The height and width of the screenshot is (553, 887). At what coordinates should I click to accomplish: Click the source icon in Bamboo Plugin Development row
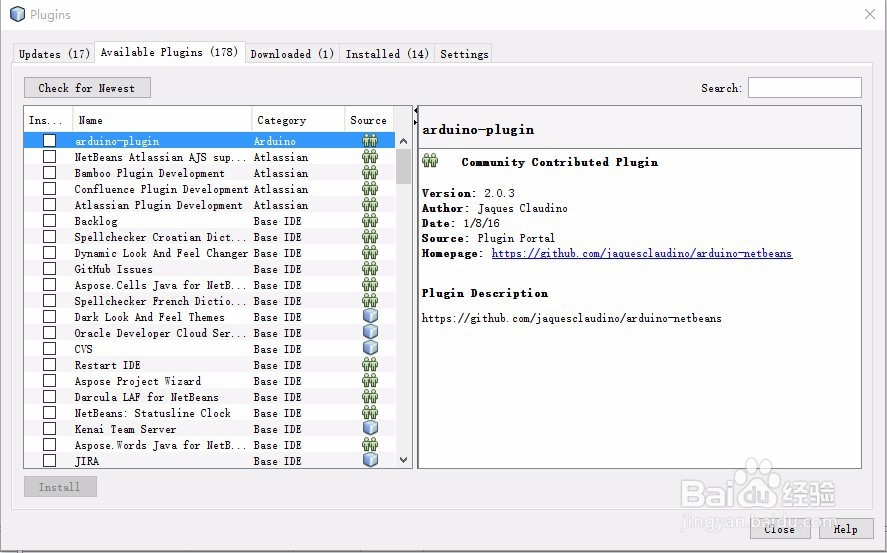(370, 172)
